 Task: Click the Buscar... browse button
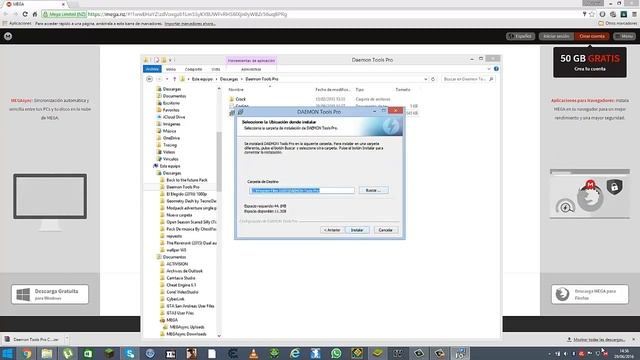[373, 190]
